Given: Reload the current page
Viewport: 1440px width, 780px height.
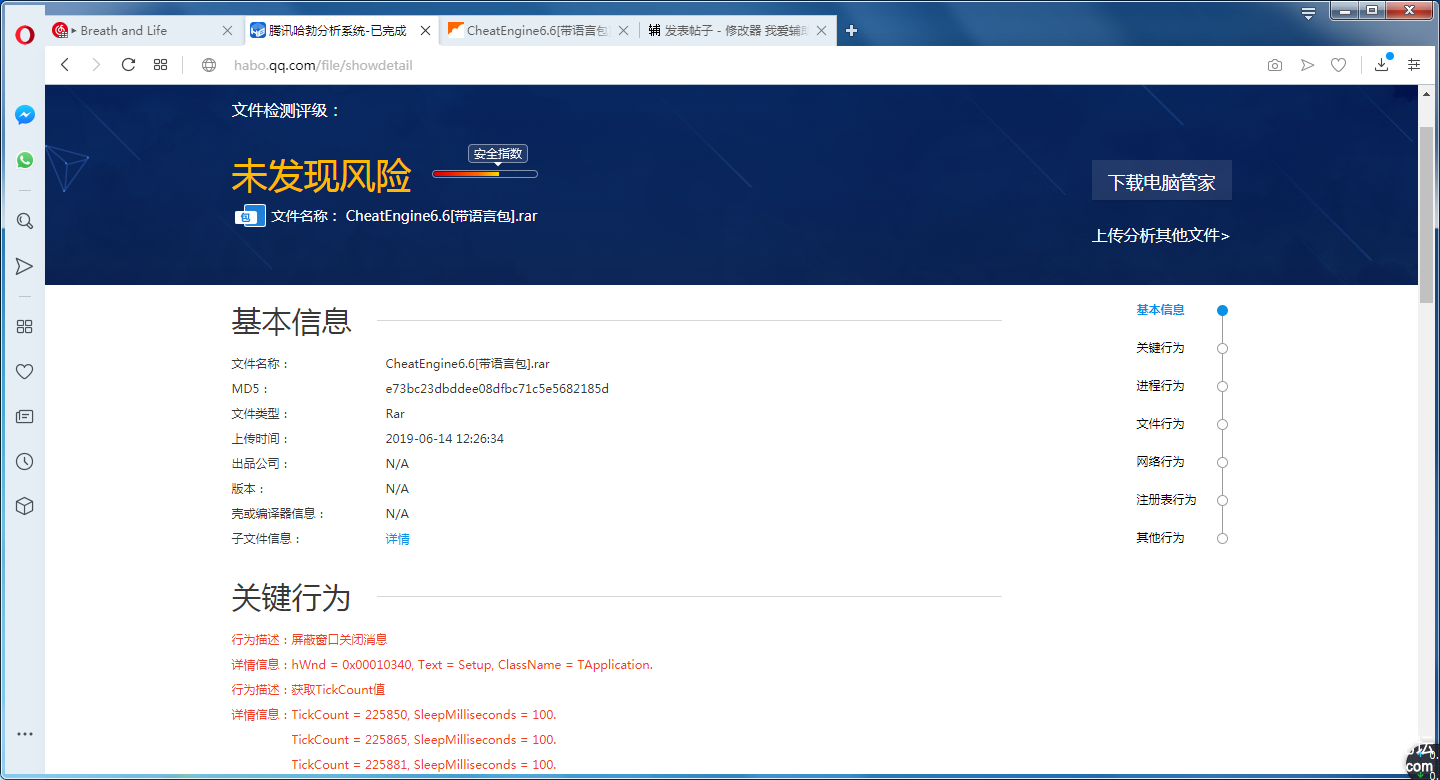Looking at the screenshot, I should 128,65.
